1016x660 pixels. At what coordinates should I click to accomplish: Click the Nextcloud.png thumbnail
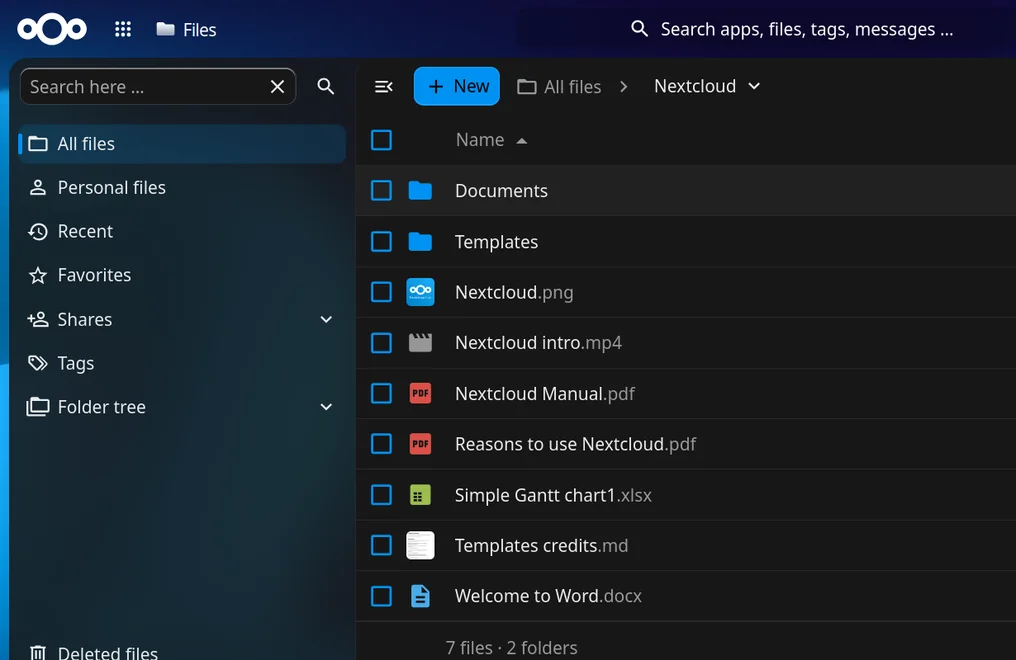coord(421,292)
